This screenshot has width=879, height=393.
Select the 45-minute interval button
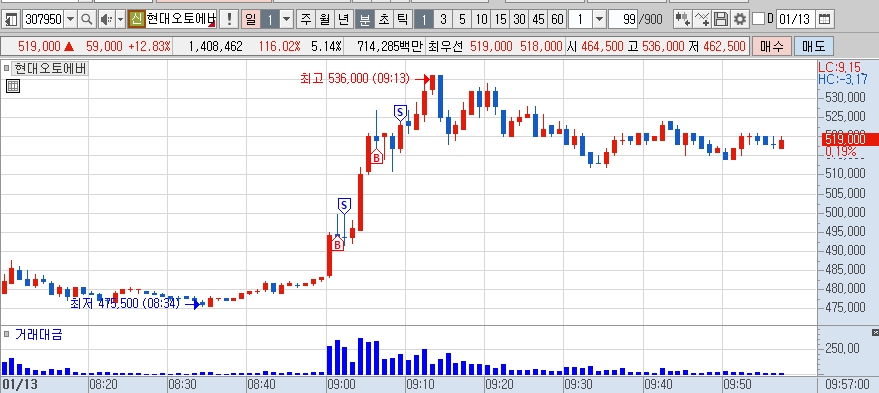point(538,20)
